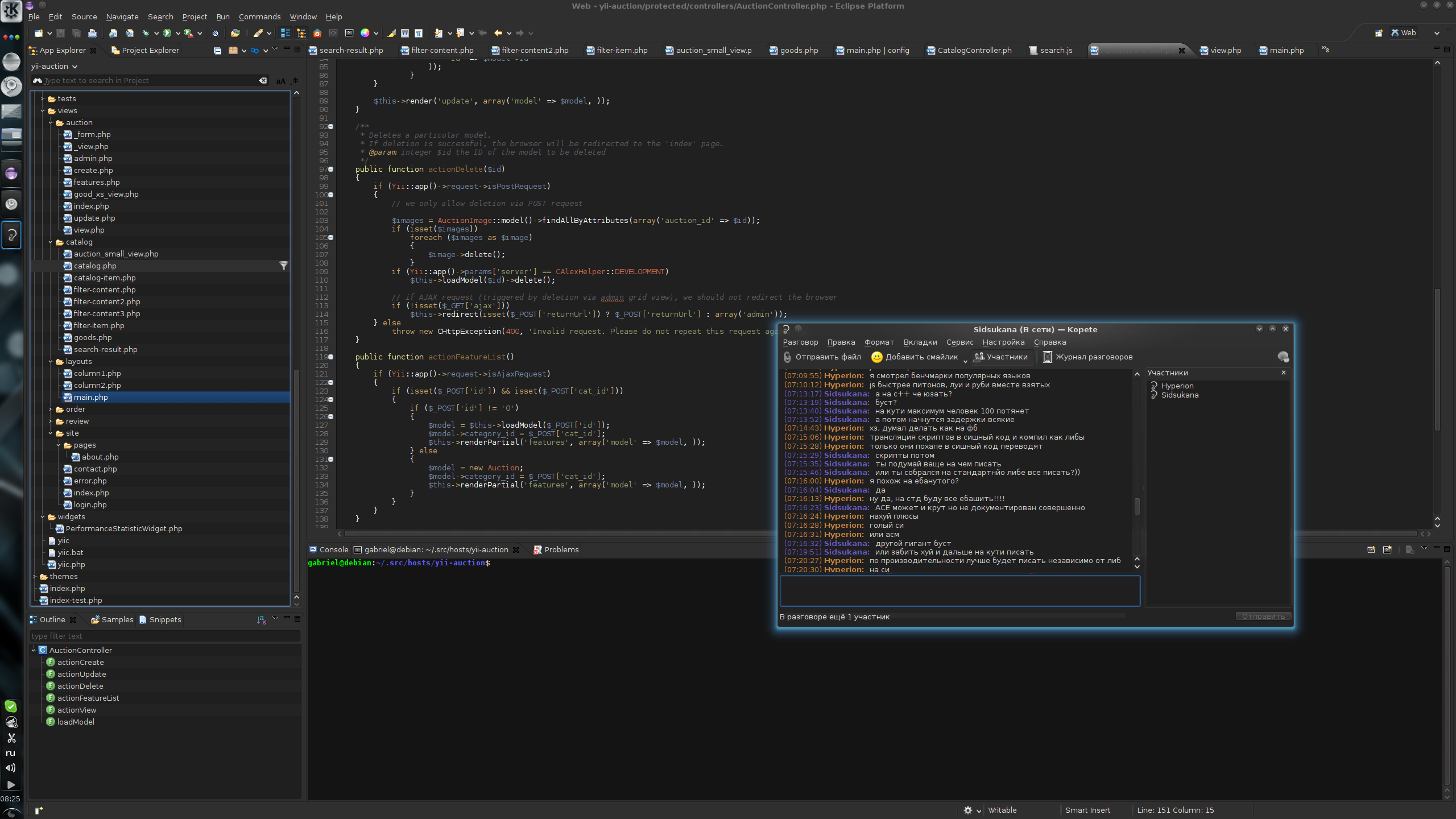The width and height of the screenshot is (1456, 819).
Task: Click the Debug bug toolbar icon
Action: pyautogui.click(x=146, y=33)
